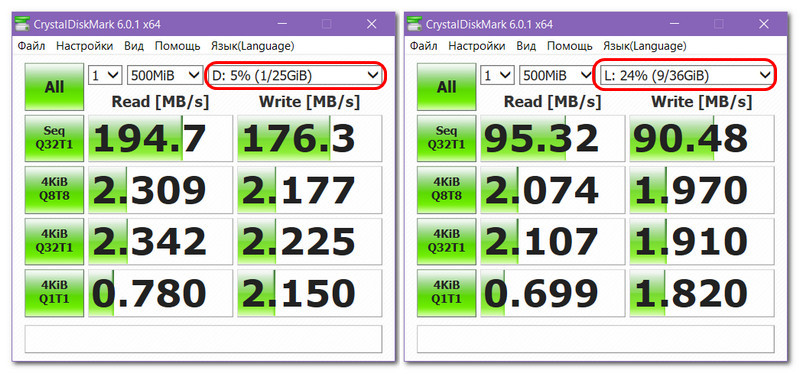Viewport: 800px width, 374px height.
Task: Start Seq Q32T1 test in the L: window
Action: tap(446, 138)
